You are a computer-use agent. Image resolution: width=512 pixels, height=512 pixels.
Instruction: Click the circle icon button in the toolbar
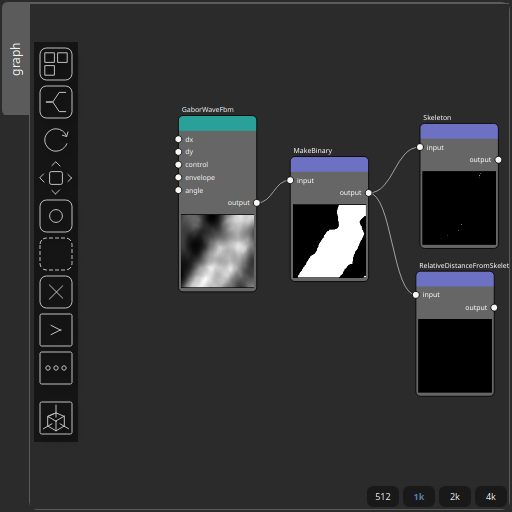tap(56, 216)
